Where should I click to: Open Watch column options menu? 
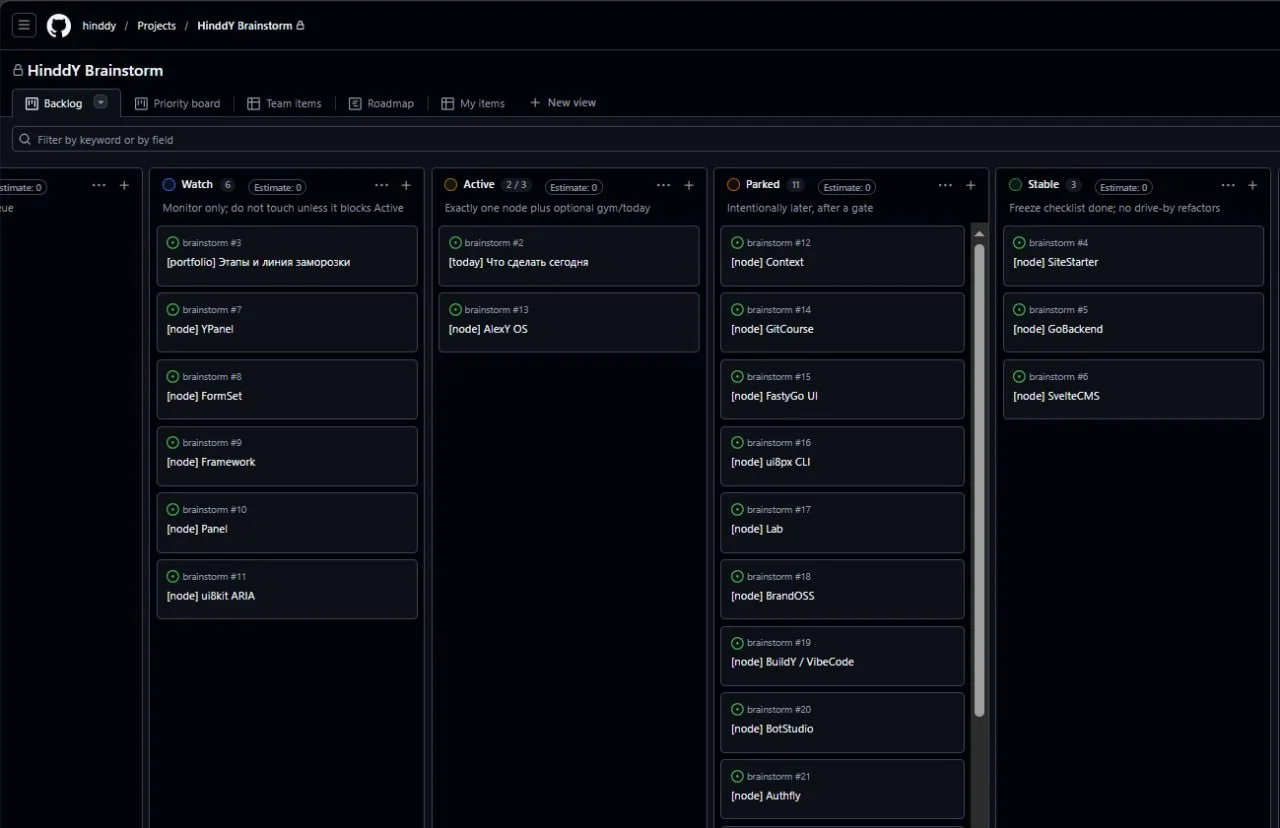382,185
